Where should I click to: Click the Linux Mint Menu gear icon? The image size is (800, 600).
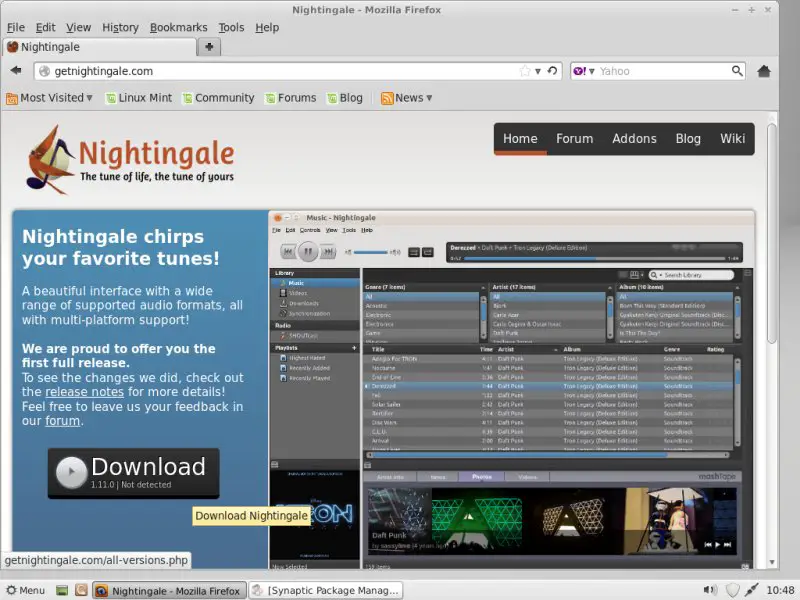click(x=11, y=590)
